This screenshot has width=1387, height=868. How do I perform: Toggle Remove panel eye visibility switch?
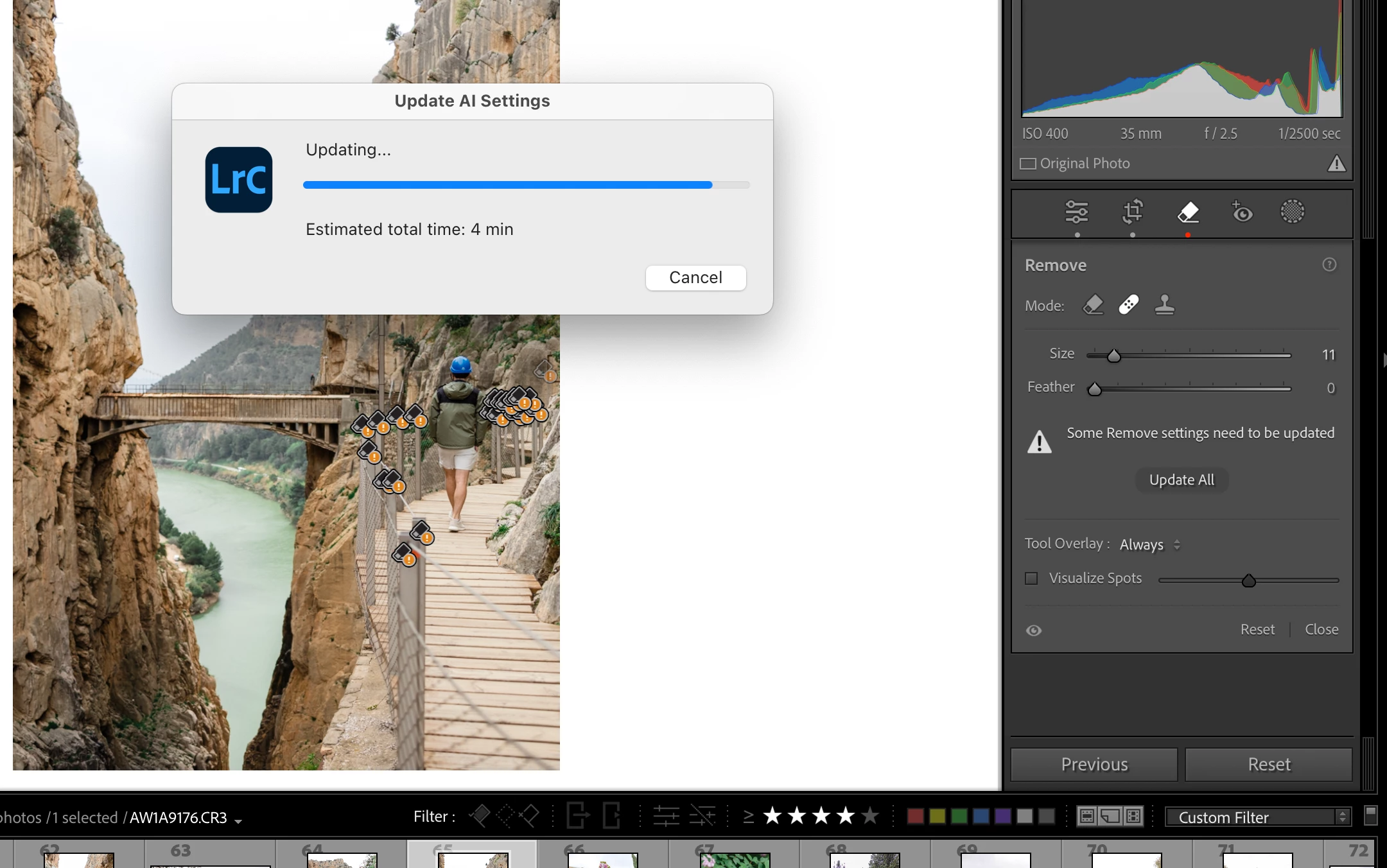coord(1034,630)
